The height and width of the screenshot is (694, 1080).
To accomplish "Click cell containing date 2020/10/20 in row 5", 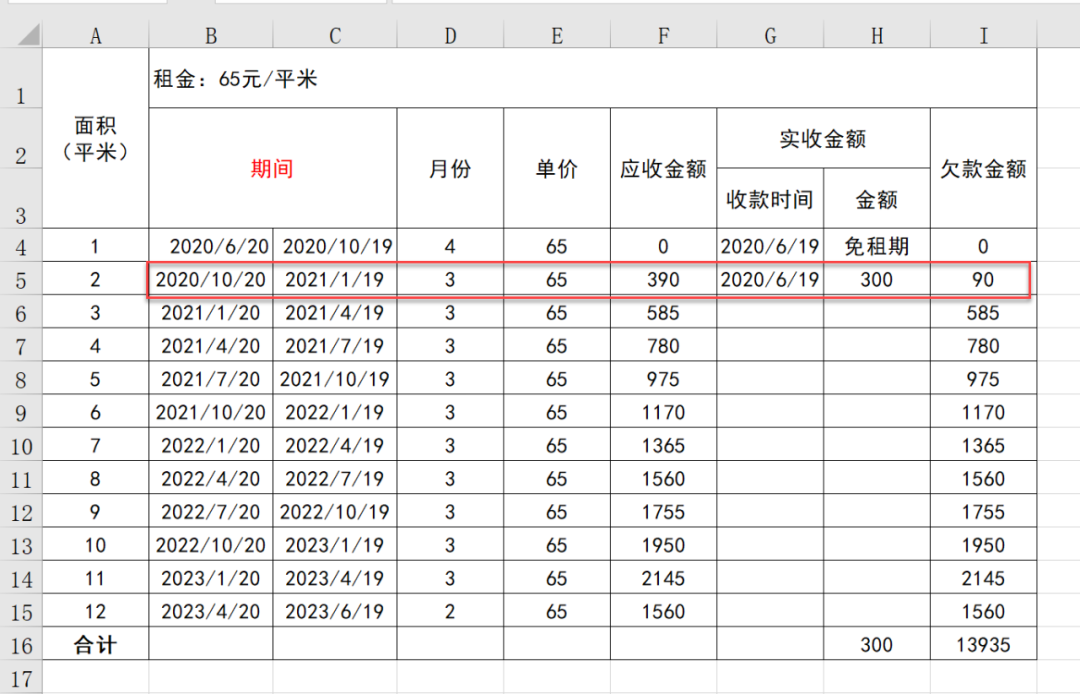I will click(211, 280).
